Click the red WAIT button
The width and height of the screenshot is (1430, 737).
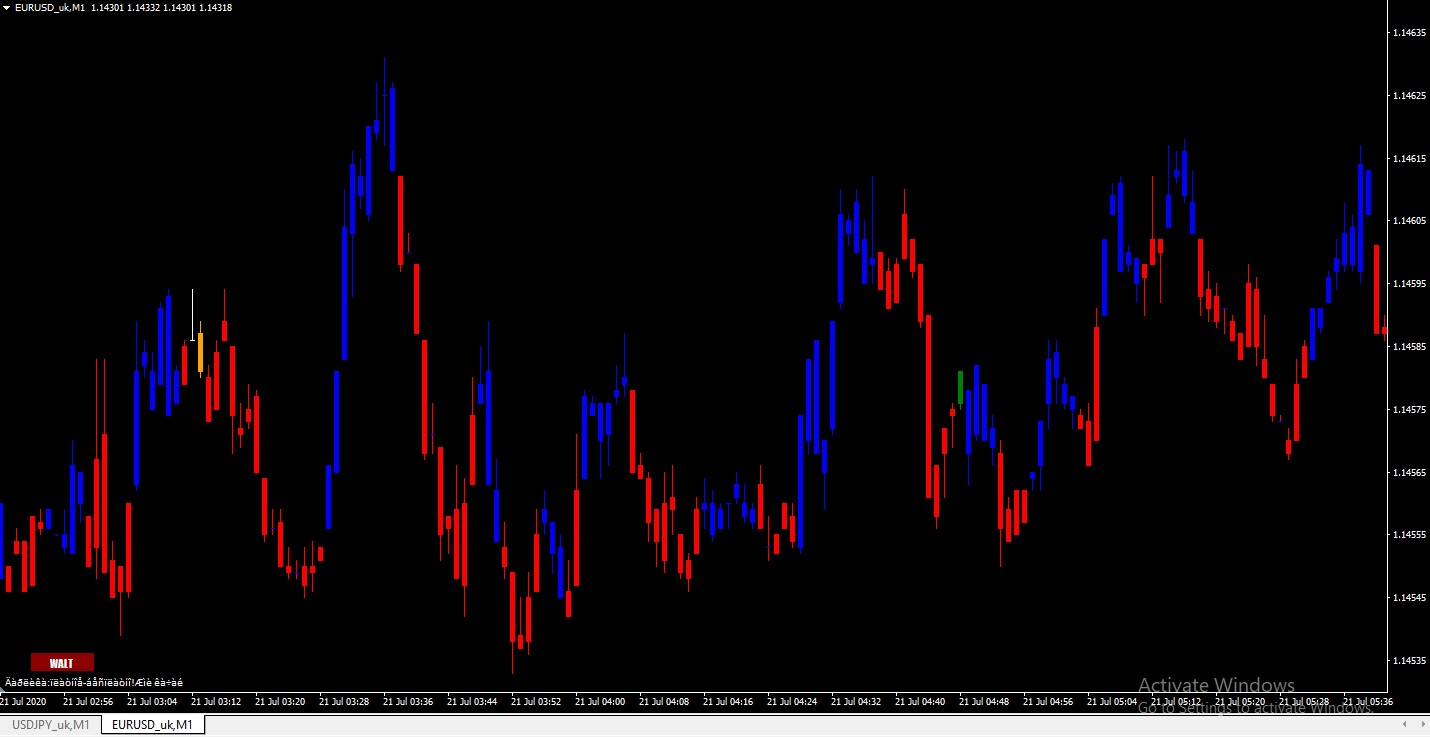tap(62, 662)
